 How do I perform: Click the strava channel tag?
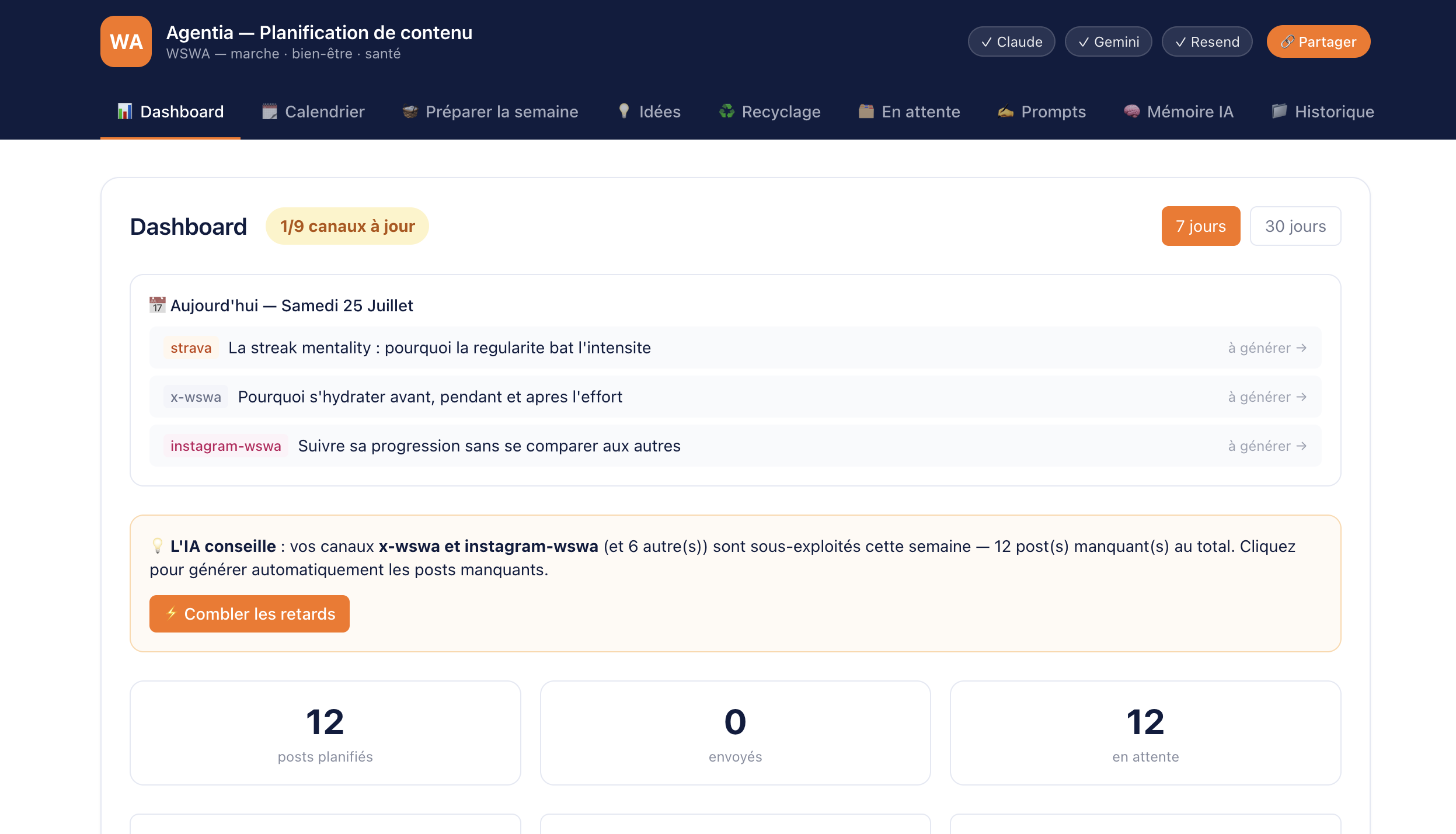coord(191,348)
